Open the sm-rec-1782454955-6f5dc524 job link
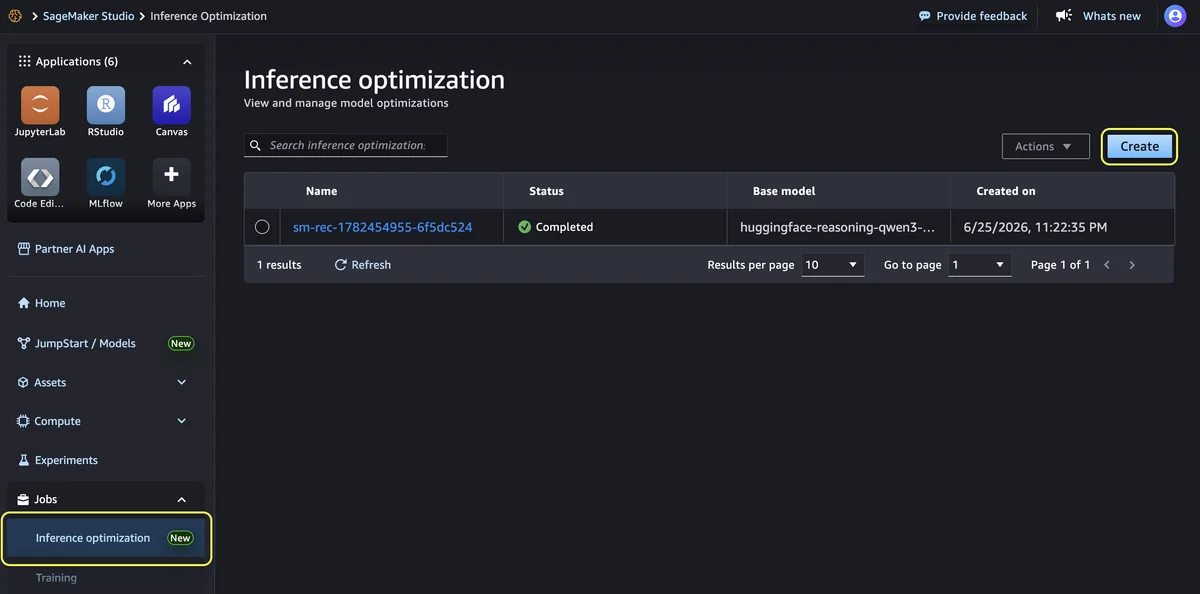Image resolution: width=1200 pixels, height=594 pixels. [382, 227]
